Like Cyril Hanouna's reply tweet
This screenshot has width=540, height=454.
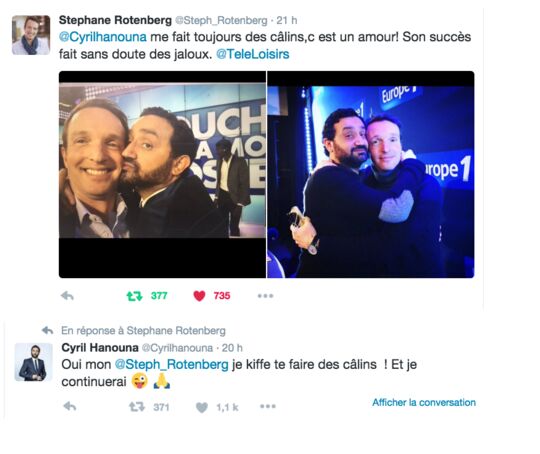pos(202,407)
